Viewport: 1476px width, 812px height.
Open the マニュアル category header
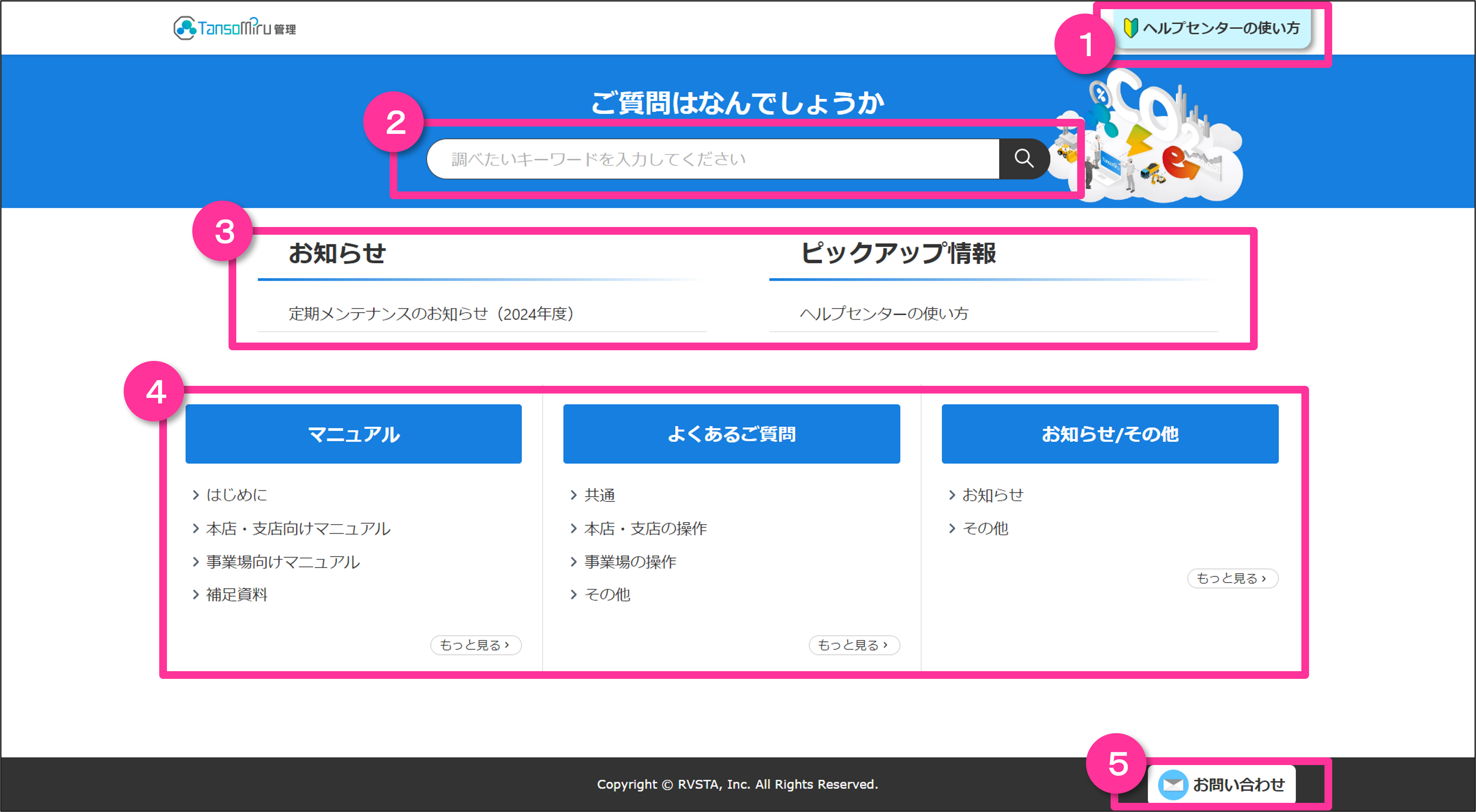tap(354, 434)
